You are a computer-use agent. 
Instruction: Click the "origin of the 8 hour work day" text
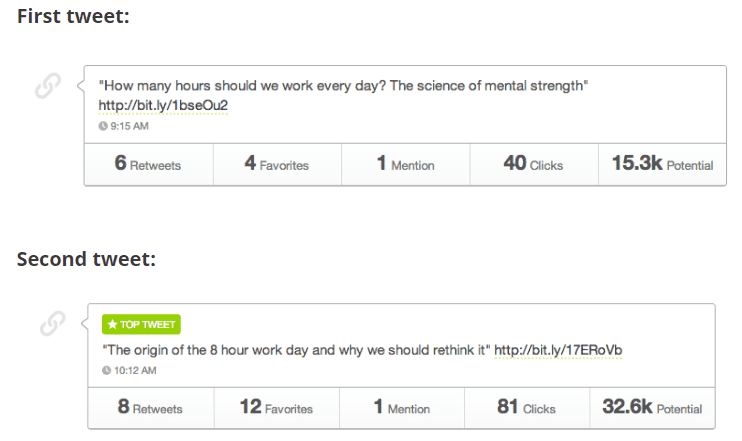tap(297, 350)
